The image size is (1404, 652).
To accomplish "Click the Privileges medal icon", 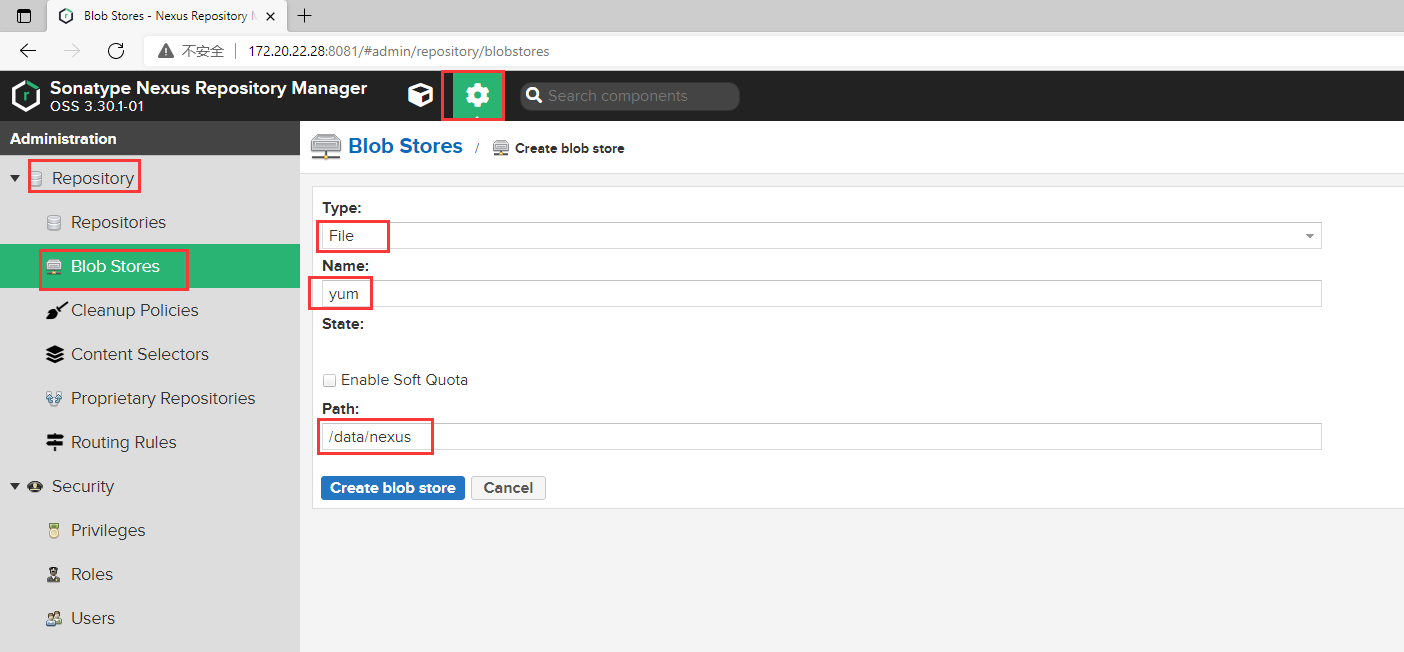I will pos(54,530).
